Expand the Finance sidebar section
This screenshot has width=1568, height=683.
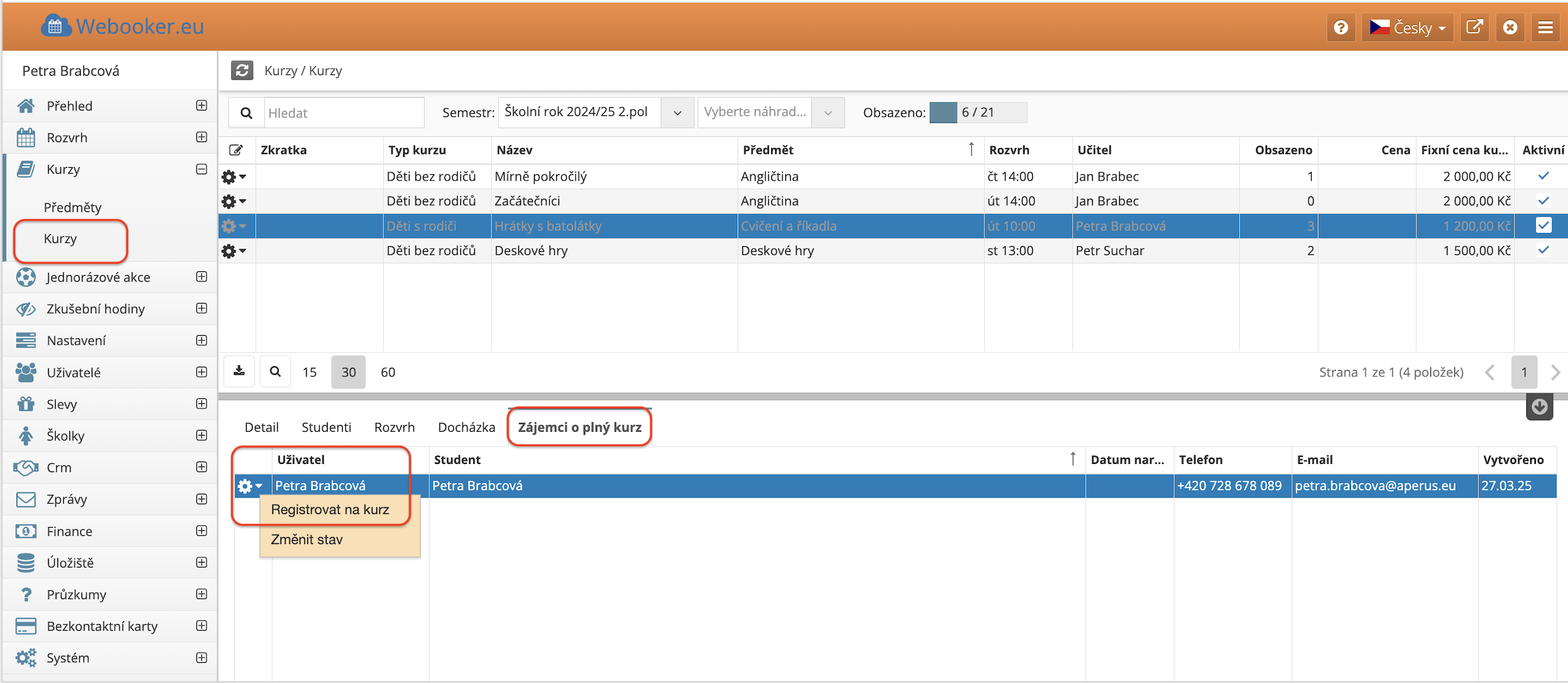(201, 531)
